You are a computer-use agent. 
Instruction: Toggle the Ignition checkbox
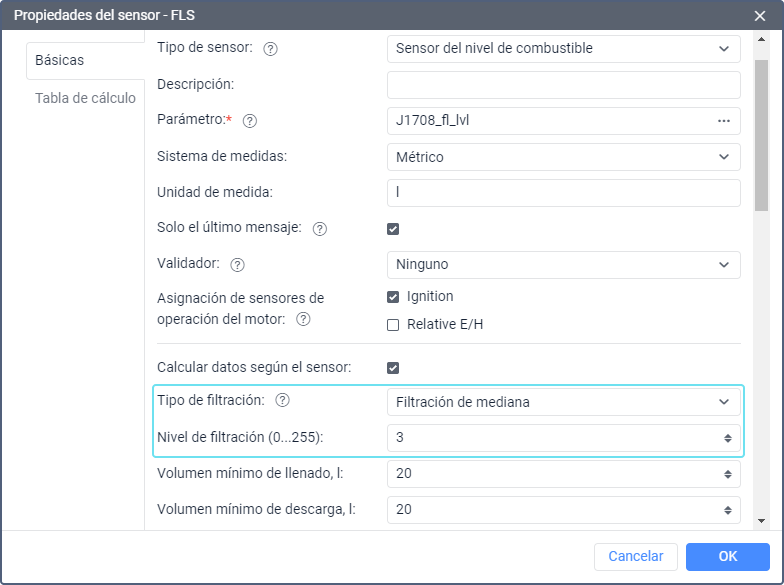pyautogui.click(x=393, y=297)
